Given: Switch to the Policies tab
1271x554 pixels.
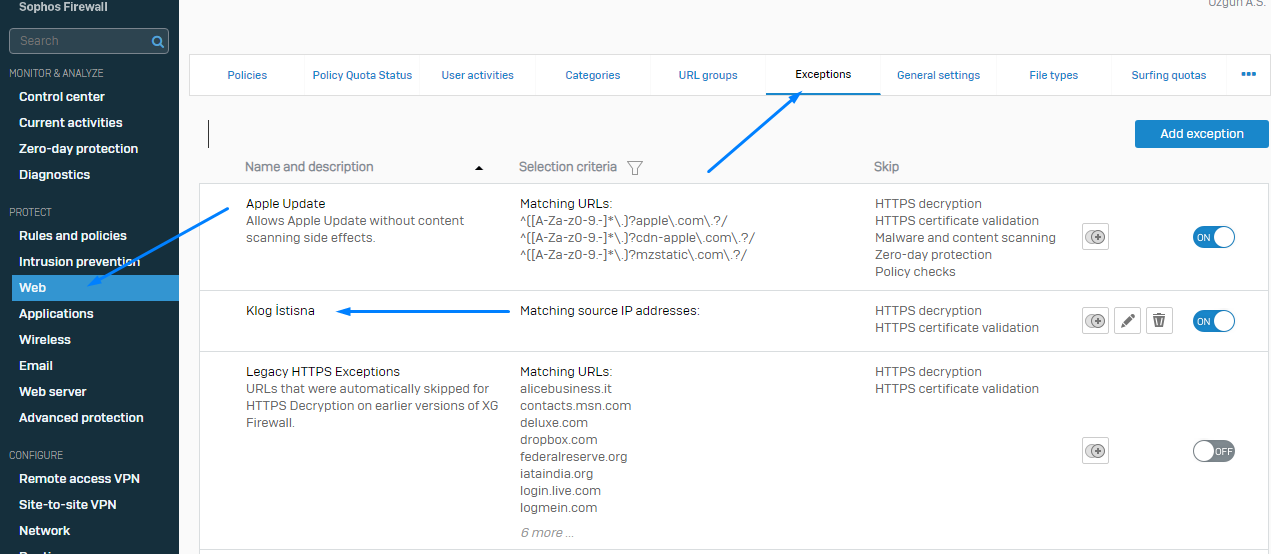Looking at the screenshot, I should [x=247, y=75].
